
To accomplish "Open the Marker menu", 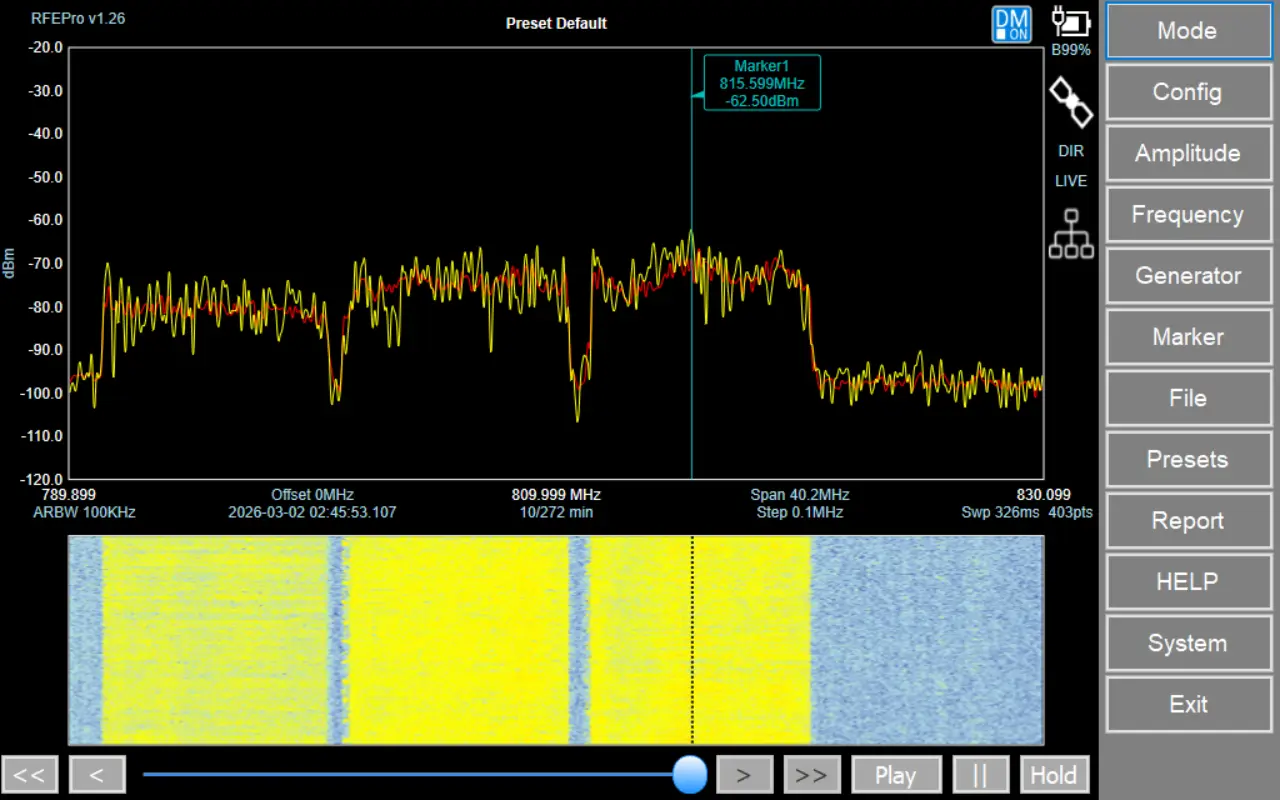I will (1187, 337).
